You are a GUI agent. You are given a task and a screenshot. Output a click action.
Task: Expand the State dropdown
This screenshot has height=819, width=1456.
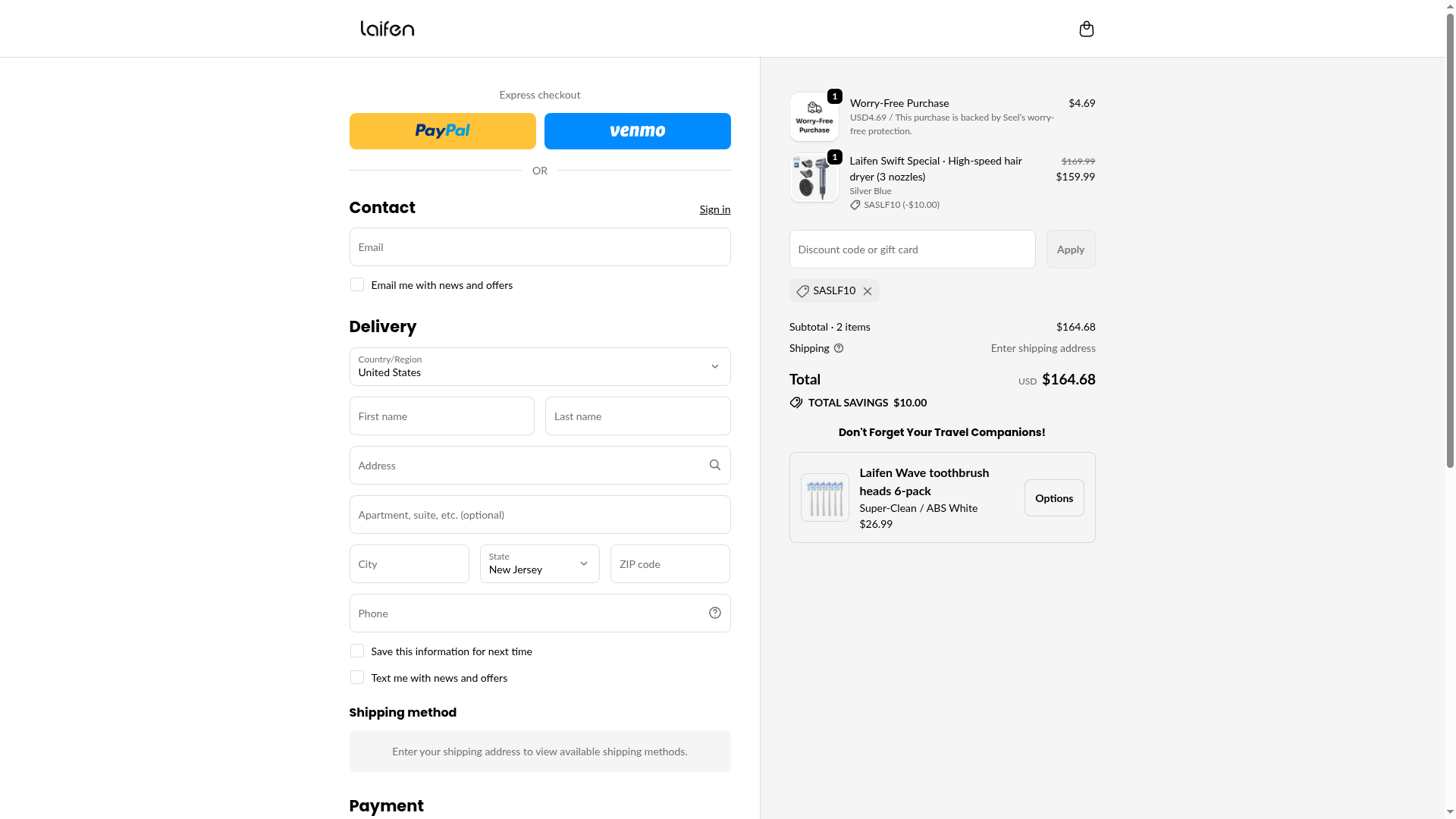tap(539, 563)
